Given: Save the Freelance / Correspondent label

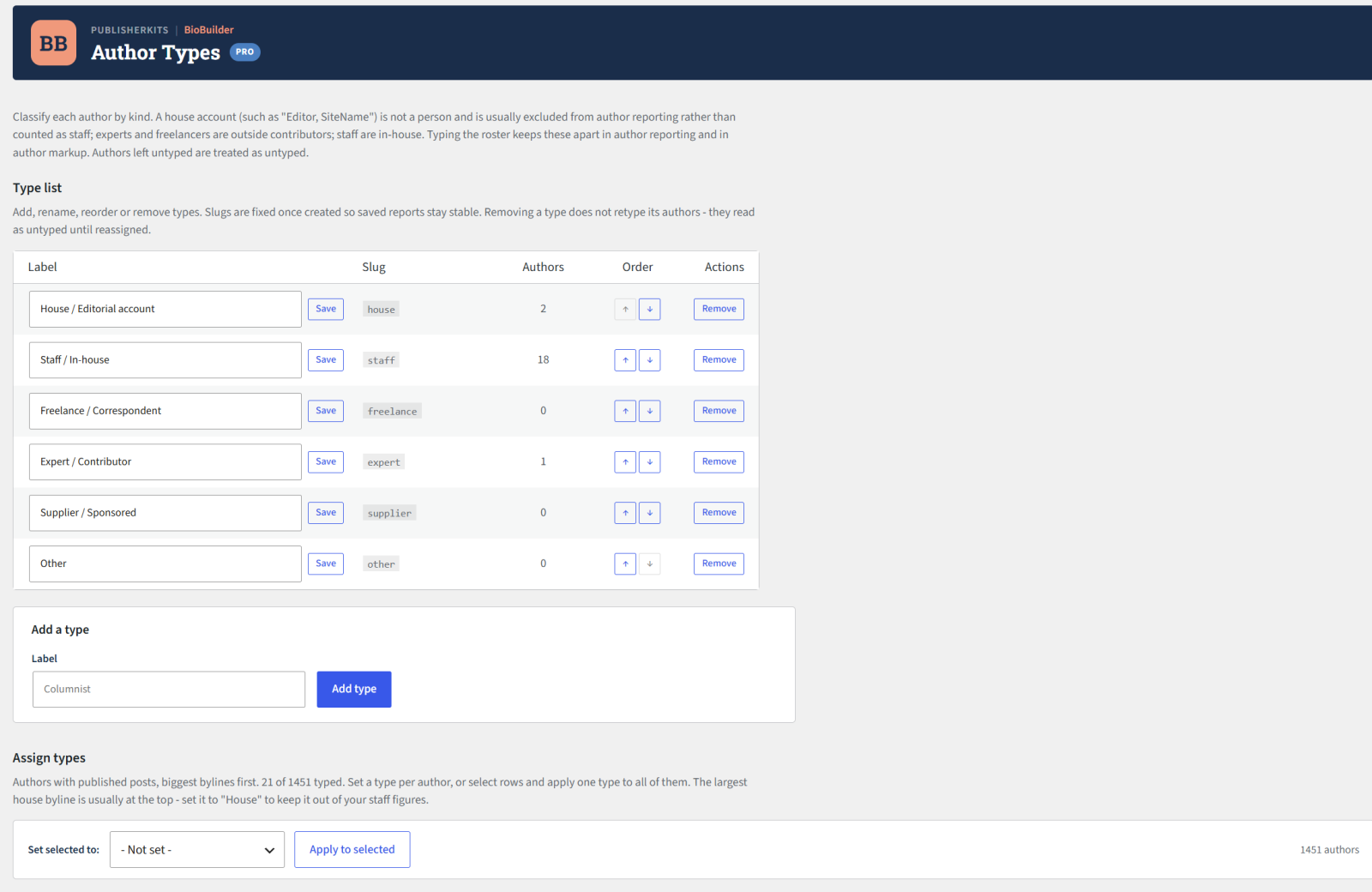Looking at the screenshot, I should tap(326, 411).
